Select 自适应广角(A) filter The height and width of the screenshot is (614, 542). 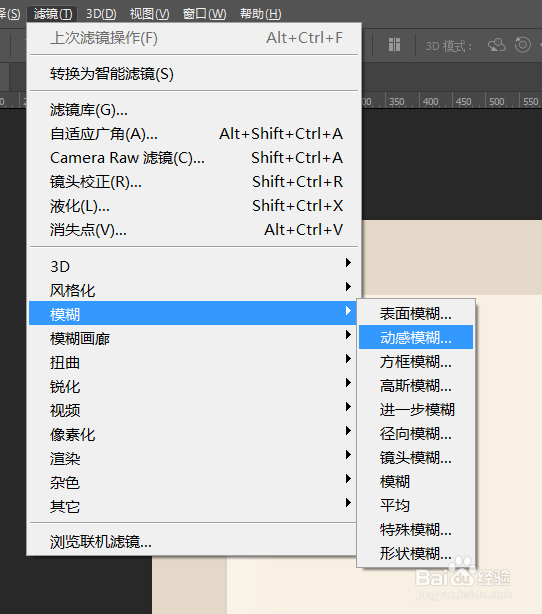194,134
